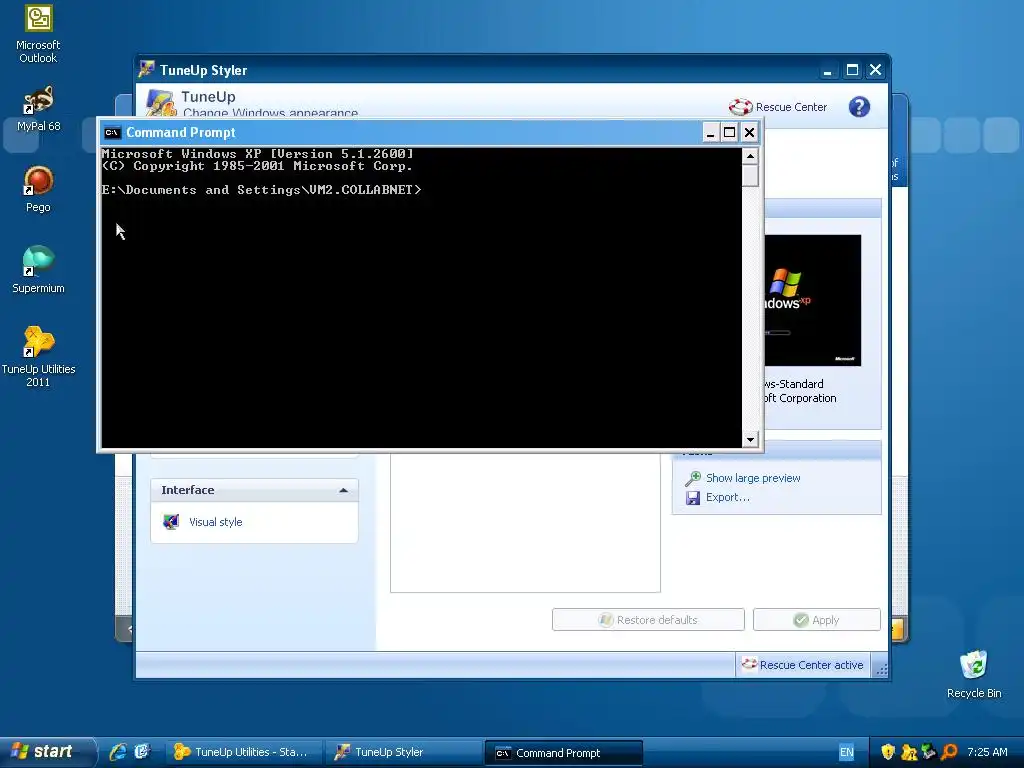
Task: Open TuneUp Utilities 2011 desktop shortcut
Action: tap(38, 357)
